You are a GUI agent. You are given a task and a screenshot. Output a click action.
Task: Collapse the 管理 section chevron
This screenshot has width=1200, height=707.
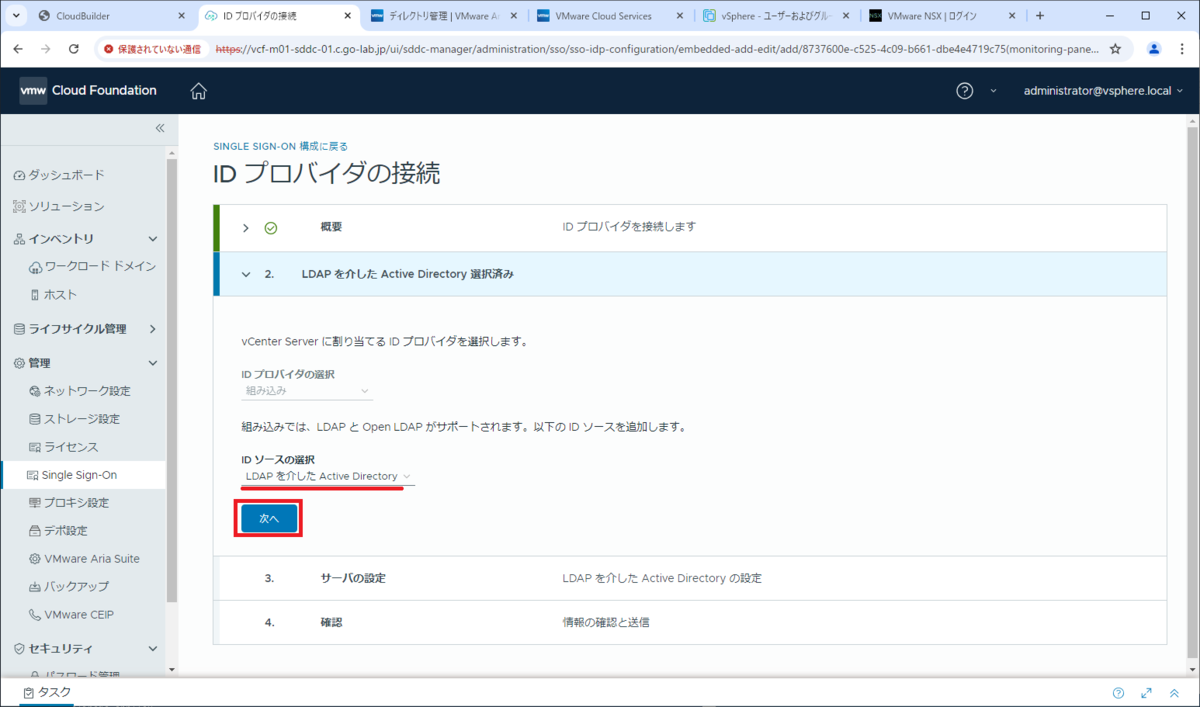pyautogui.click(x=153, y=363)
